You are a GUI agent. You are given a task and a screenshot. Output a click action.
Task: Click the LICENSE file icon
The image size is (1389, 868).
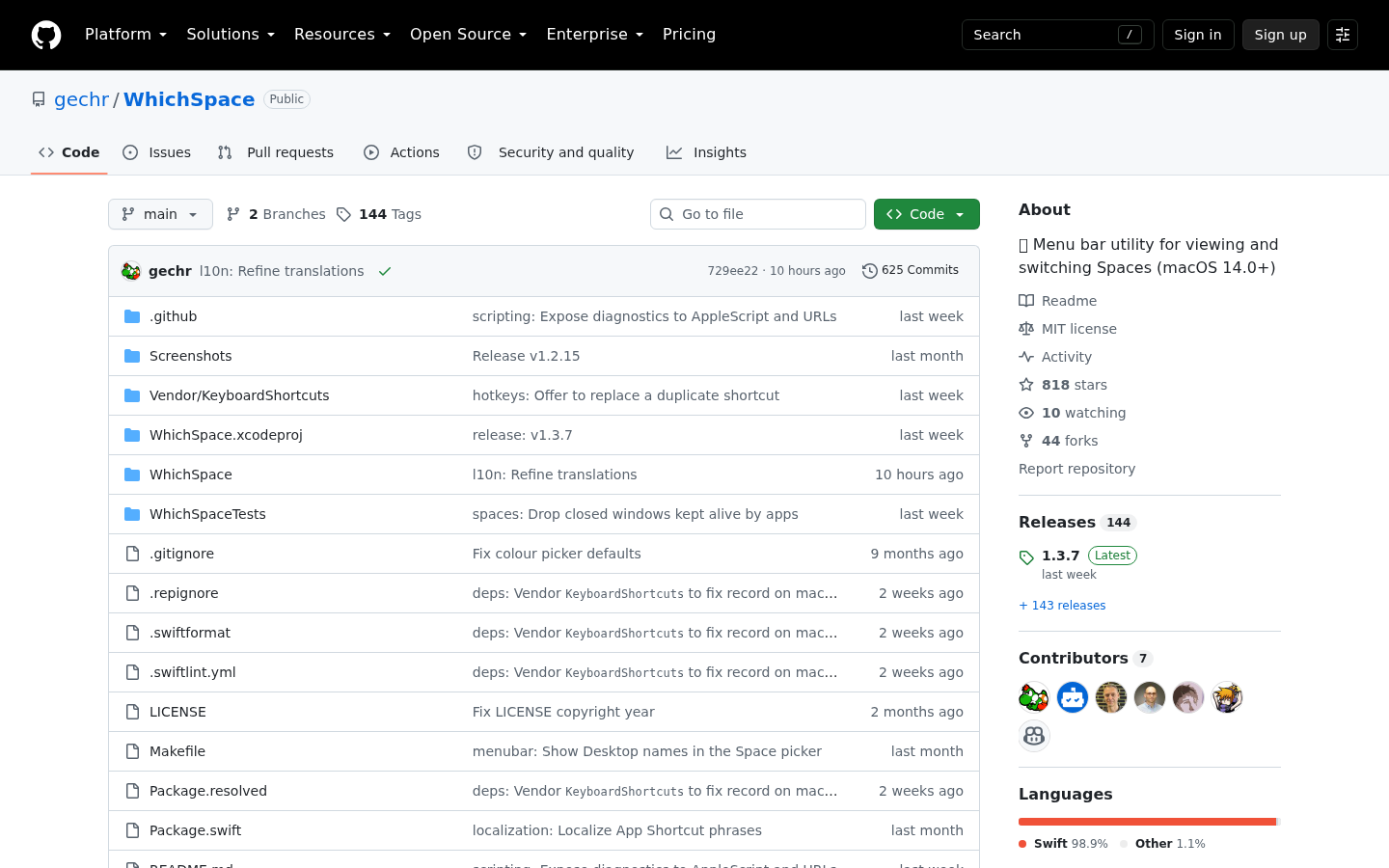(x=132, y=712)
